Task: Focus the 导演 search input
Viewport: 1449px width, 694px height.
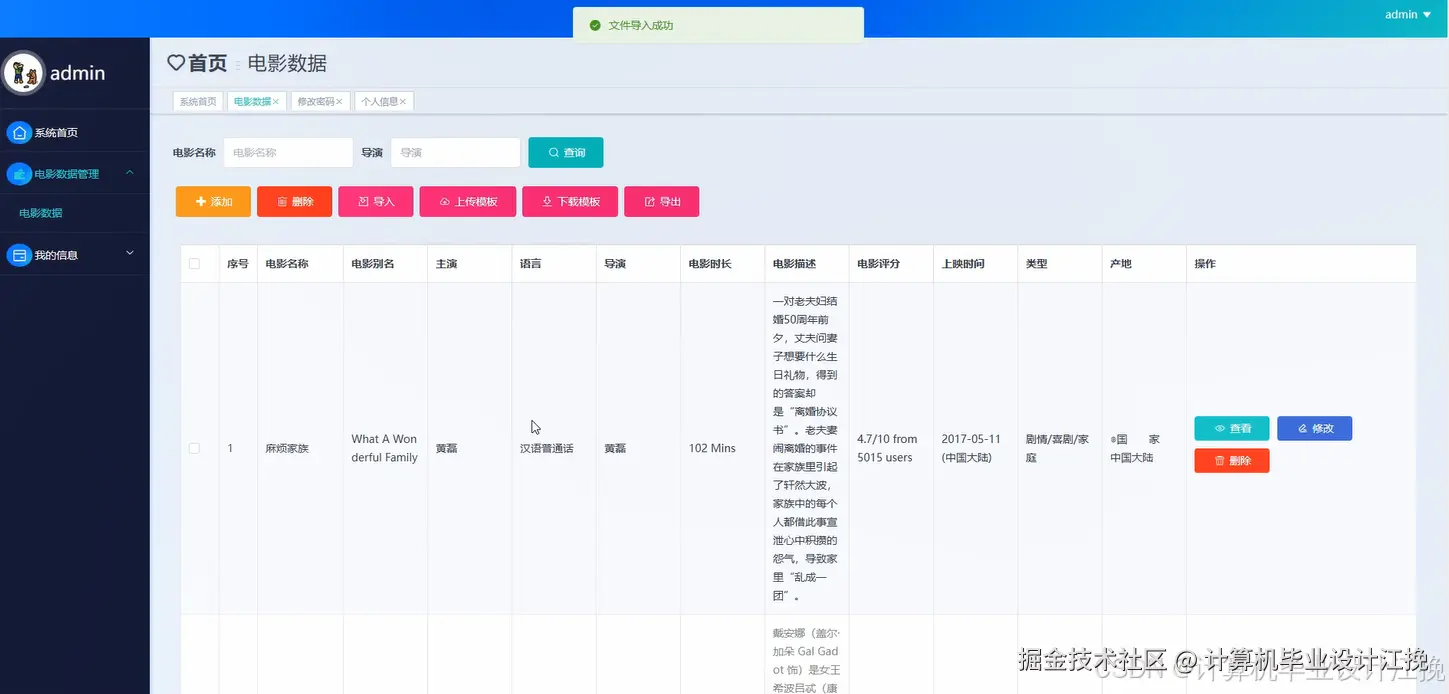Action: 455,152
